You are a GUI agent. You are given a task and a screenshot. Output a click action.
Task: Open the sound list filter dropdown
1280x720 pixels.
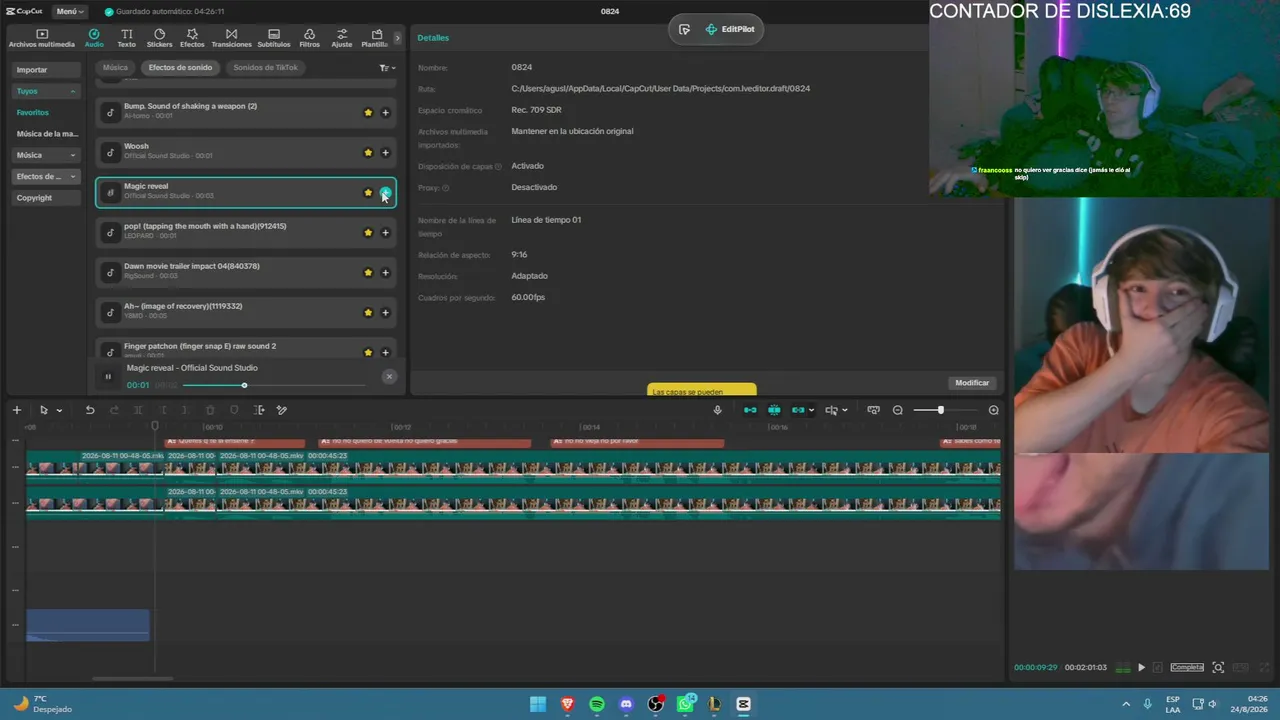(387, 68)
